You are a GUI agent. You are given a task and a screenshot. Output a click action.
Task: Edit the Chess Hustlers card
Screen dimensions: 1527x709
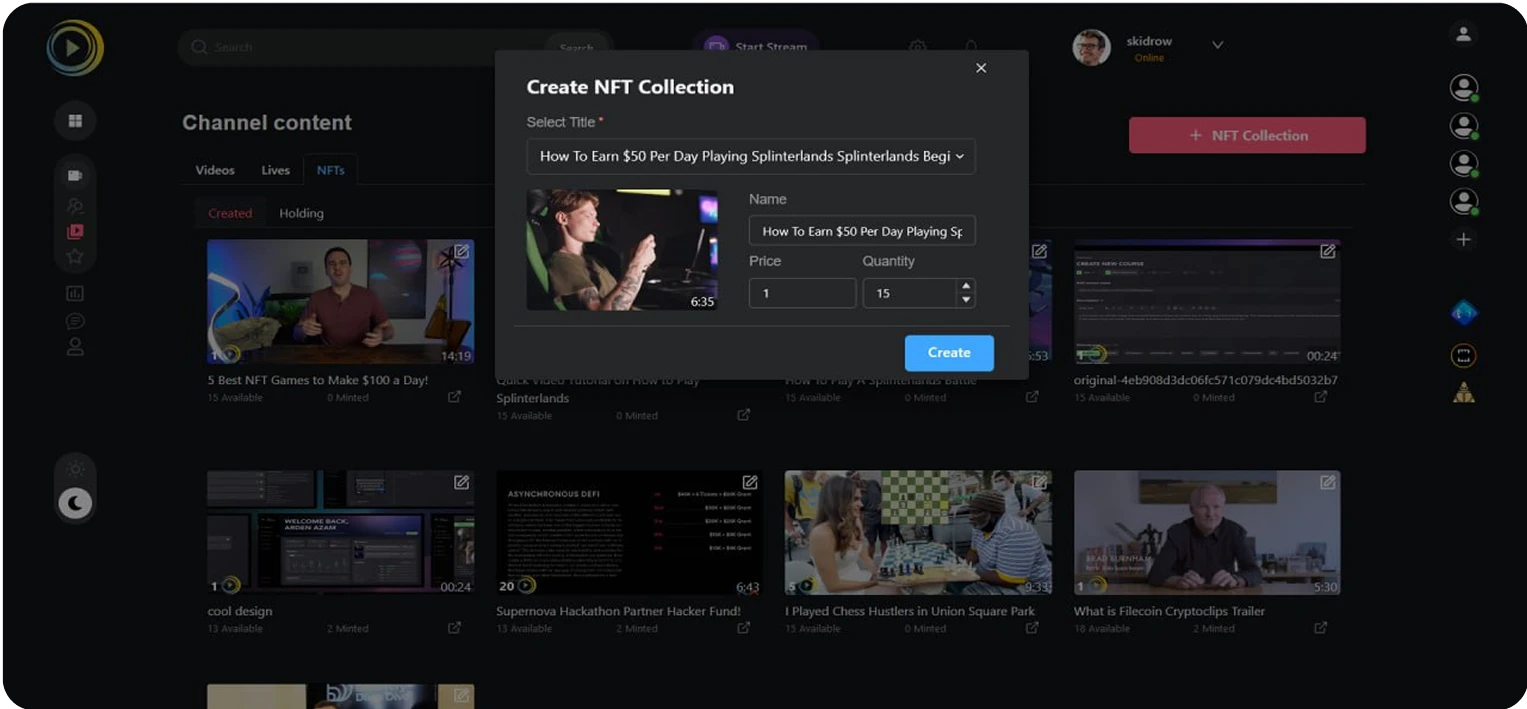[1038, 482]
